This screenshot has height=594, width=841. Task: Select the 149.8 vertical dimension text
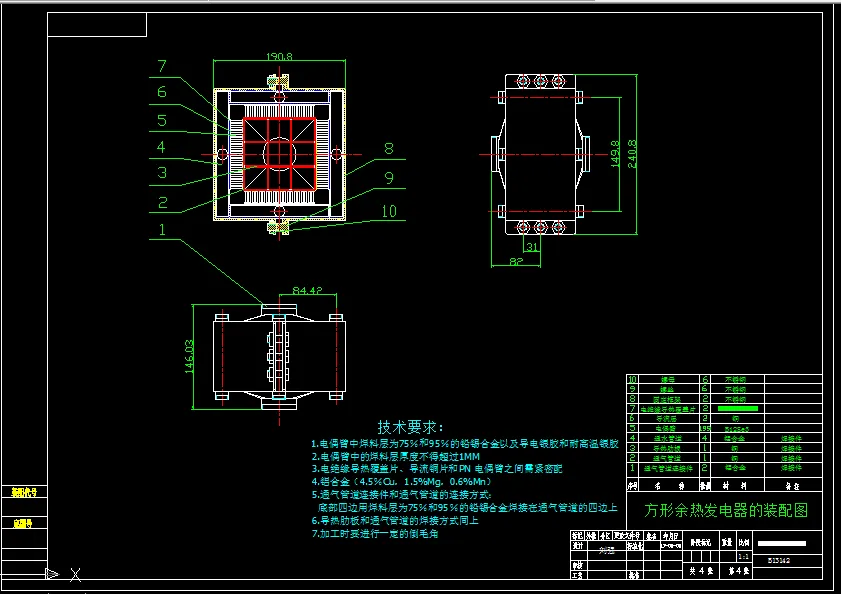tap(615, 154)
